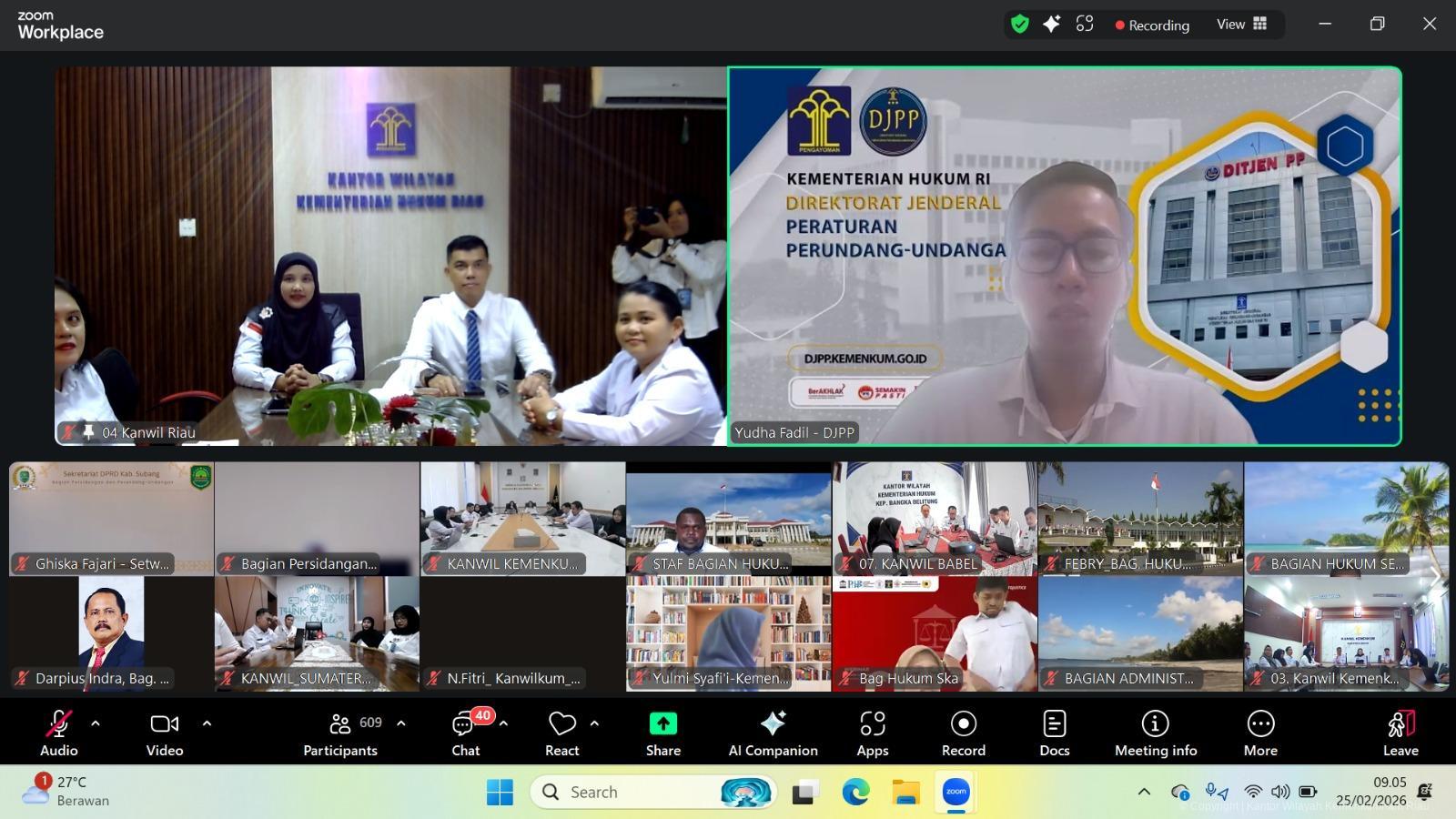The height and width of the screenshot is (819, 1456).
Task: Click the green Share screen button
Action: 662,732
